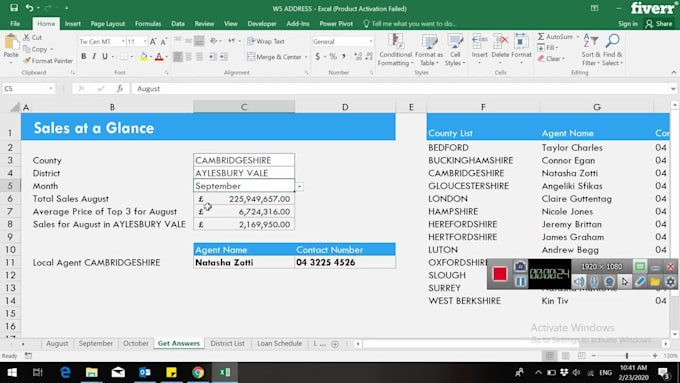The image size is (680, 383).
Task: Open Sort & Filter
Action: pyautogui.click(x=591, y=50)
